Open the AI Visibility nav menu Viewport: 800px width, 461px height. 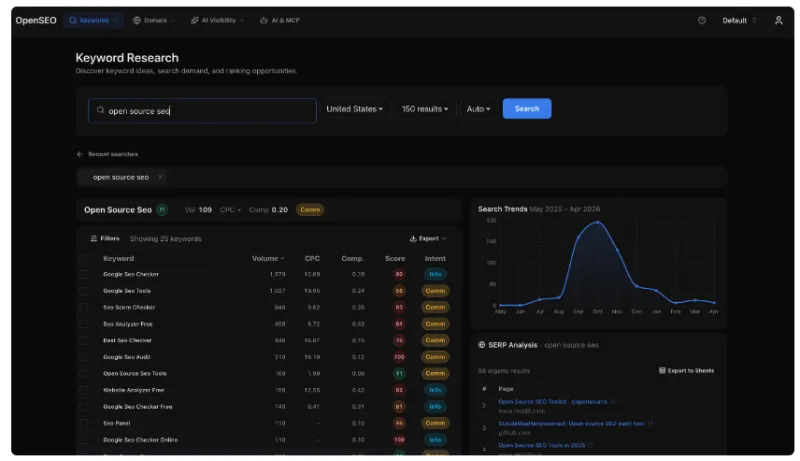click(217, 20)
